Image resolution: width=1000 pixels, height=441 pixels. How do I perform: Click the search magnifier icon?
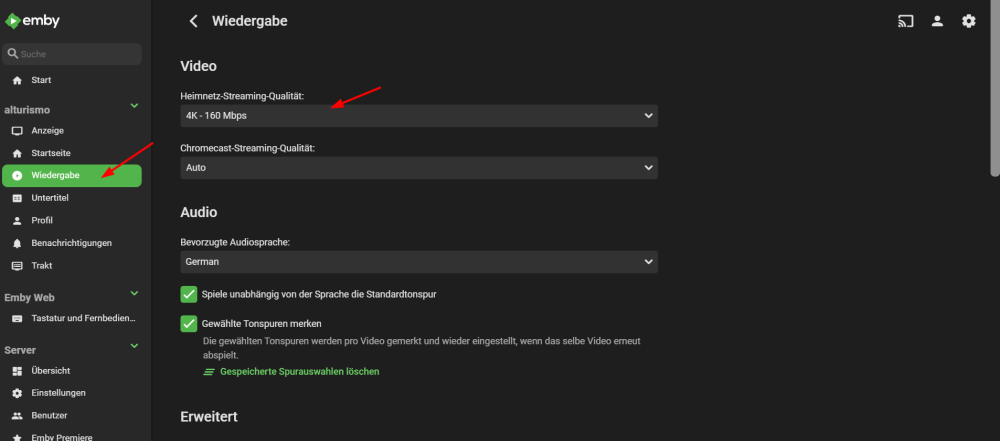pyautogui.click(x=13, y=54)
